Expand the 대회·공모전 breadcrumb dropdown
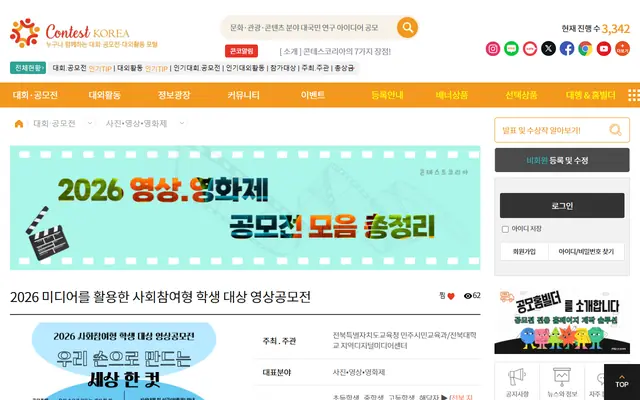This screenshot has width=640, height=400. (90, 123)
